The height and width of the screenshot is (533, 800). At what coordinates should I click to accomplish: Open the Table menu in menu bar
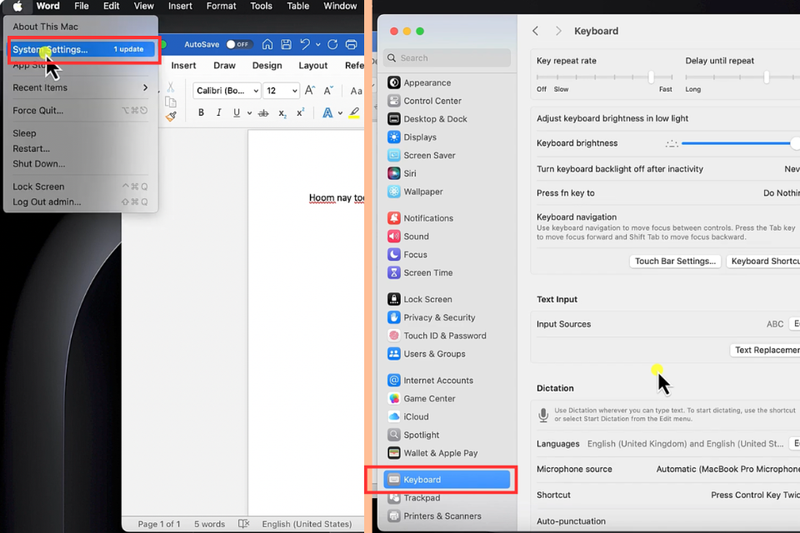[298, 6]
